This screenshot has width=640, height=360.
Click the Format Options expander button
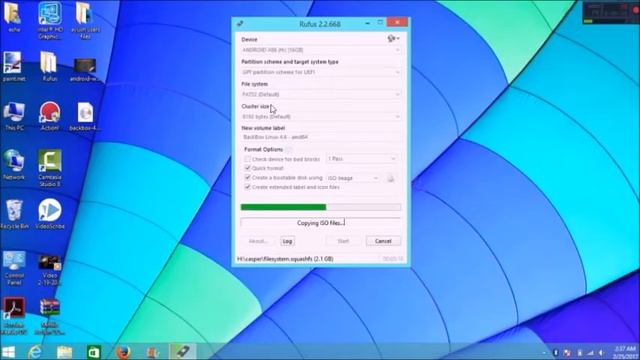click(289, 149)
